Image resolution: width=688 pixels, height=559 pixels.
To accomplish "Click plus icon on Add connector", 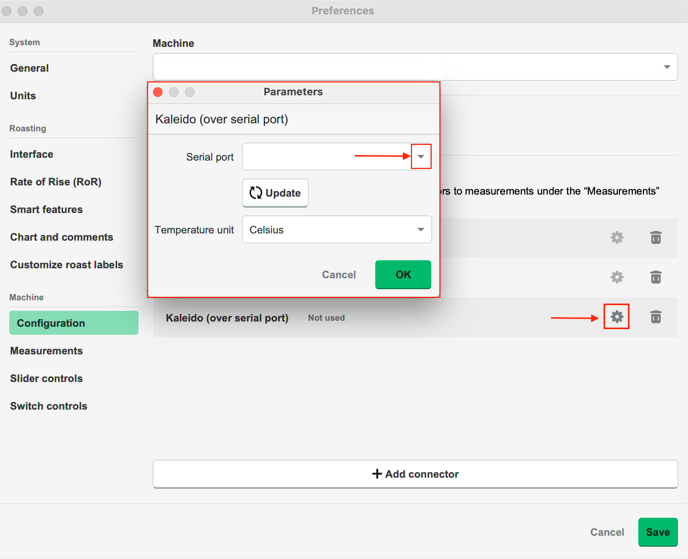I will point(376,474).
